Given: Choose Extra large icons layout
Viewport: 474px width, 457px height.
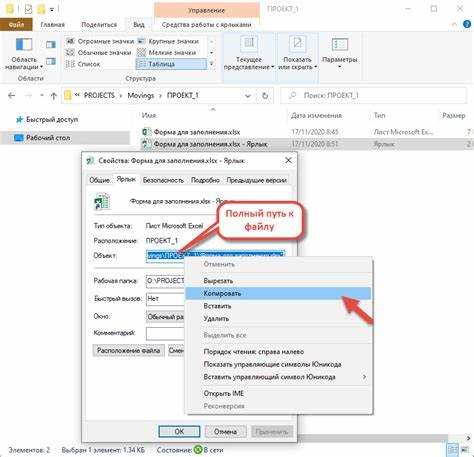Looking at the screenshot, I should [x=100, y=41].
